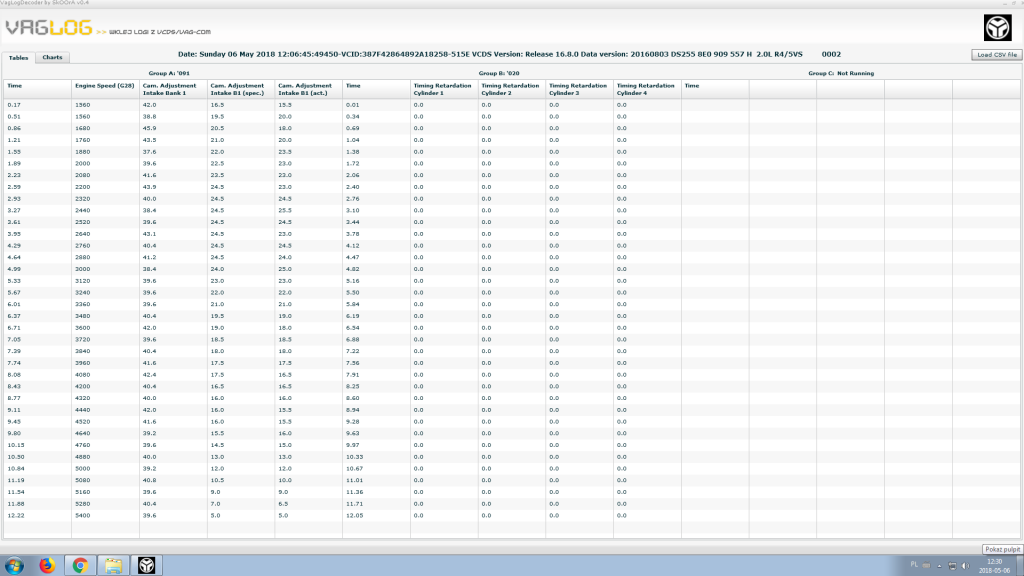Launch Firefox from the taskbar

pos(47,566)
